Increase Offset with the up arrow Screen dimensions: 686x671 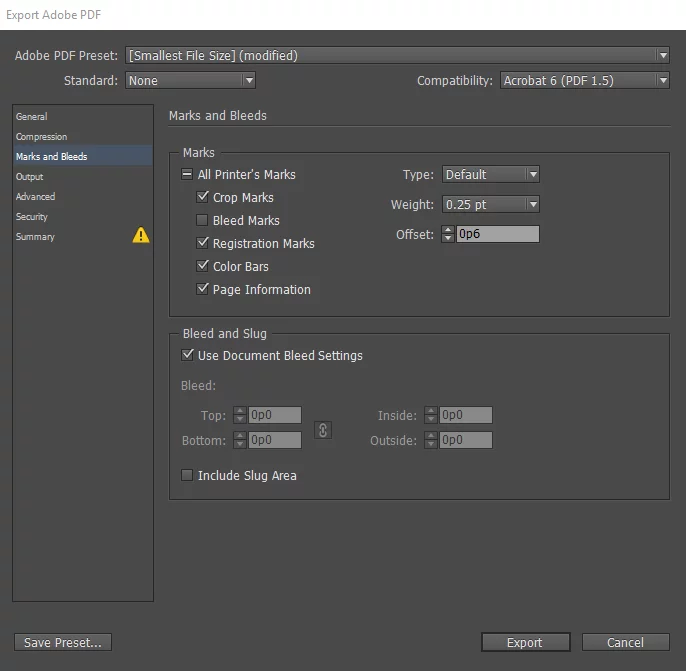click(x=448, y=230)
